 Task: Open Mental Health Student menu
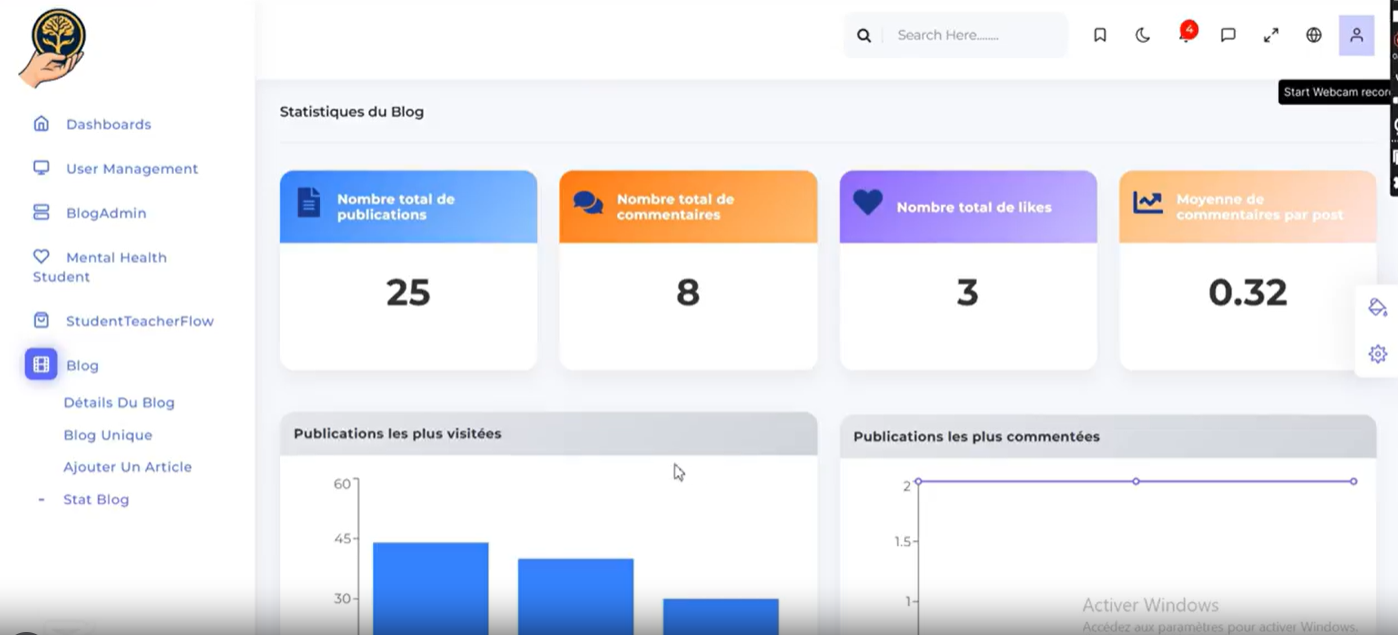(100, 267)
